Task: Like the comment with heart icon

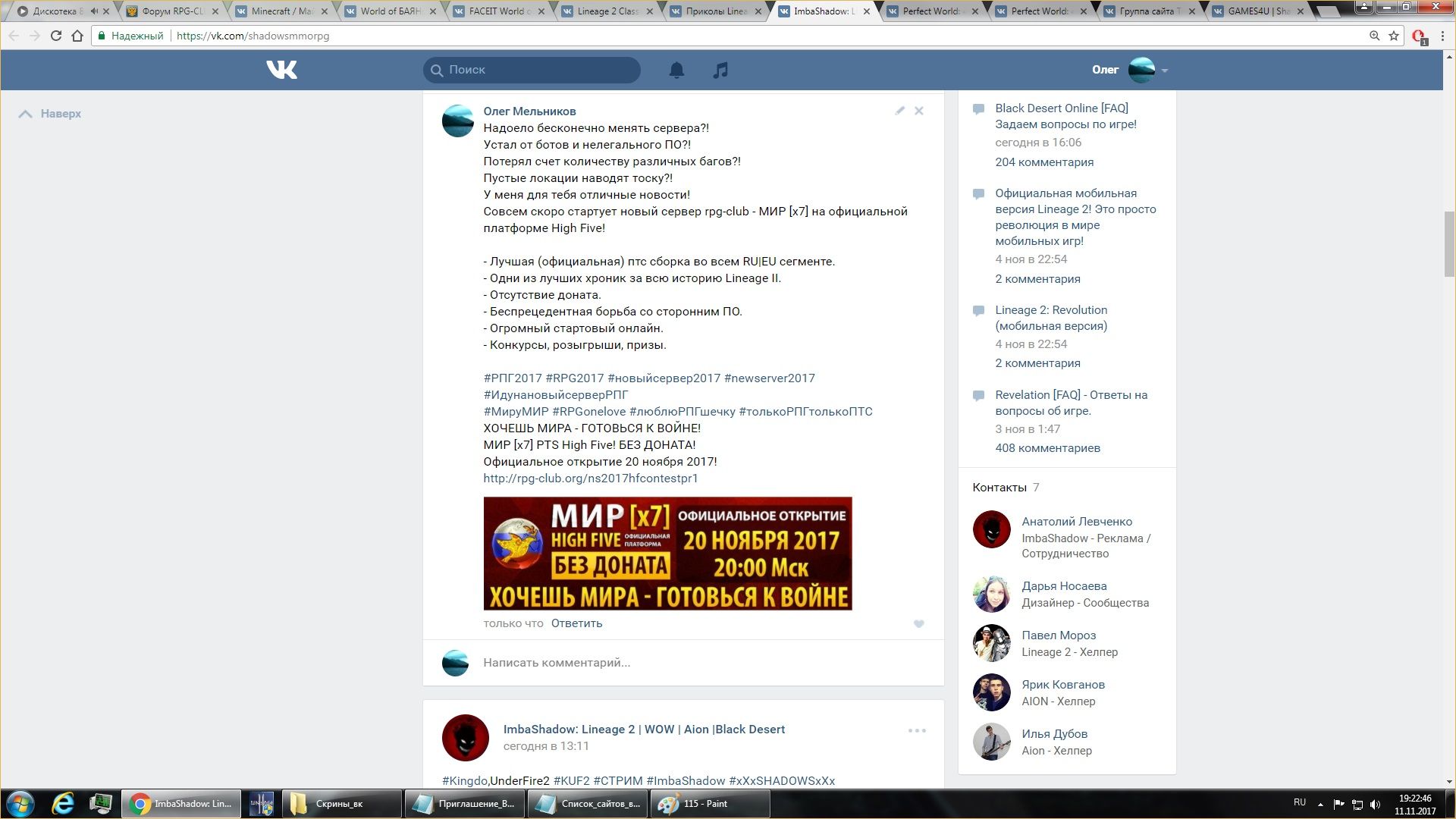Action: click(x=918, y=624)
